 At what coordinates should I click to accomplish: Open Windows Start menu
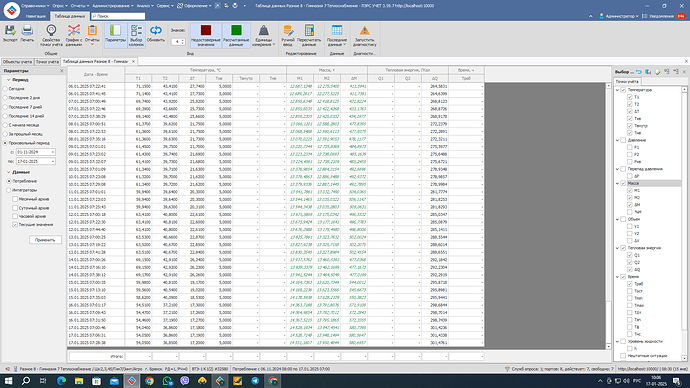click(x=8, y=381)
